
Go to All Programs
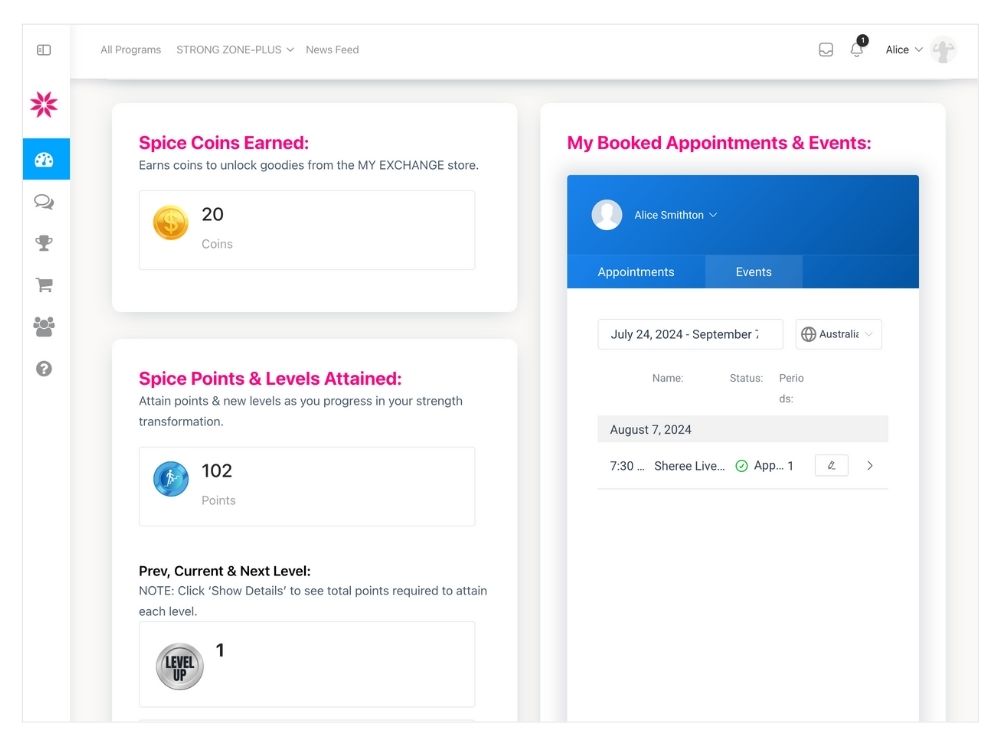pos(131,50)
